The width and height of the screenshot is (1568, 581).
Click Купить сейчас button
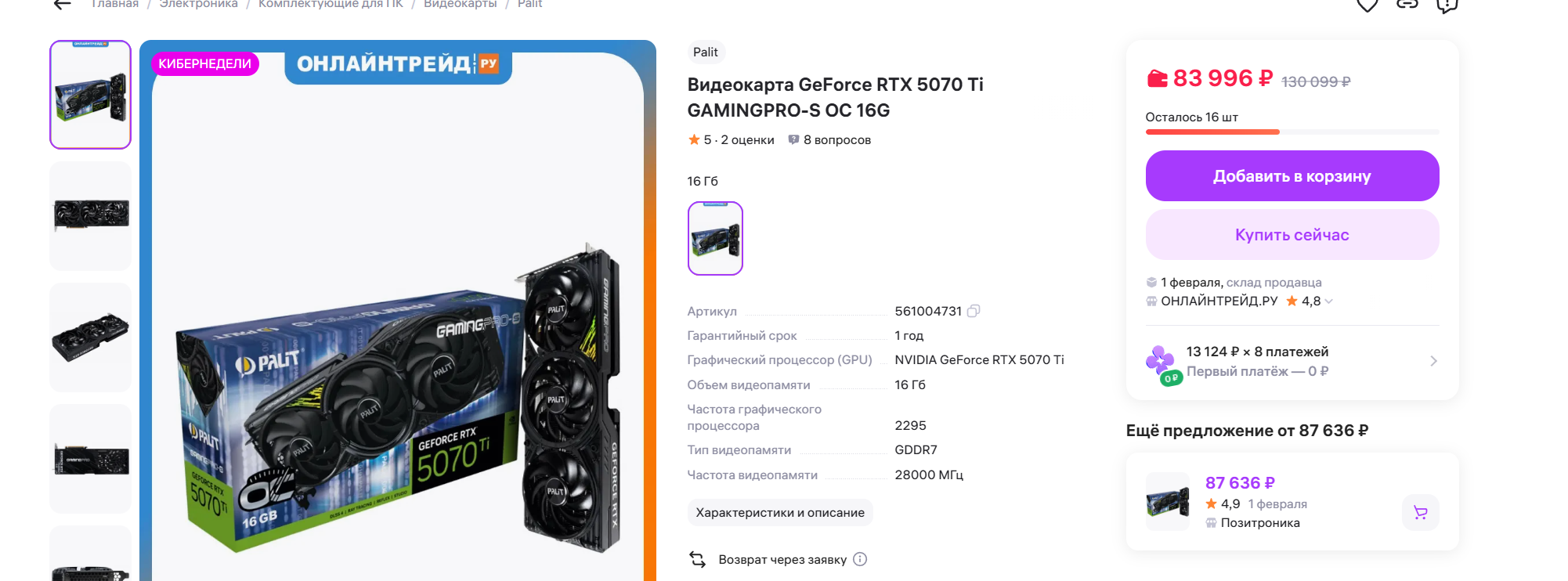coord(1292,235)
